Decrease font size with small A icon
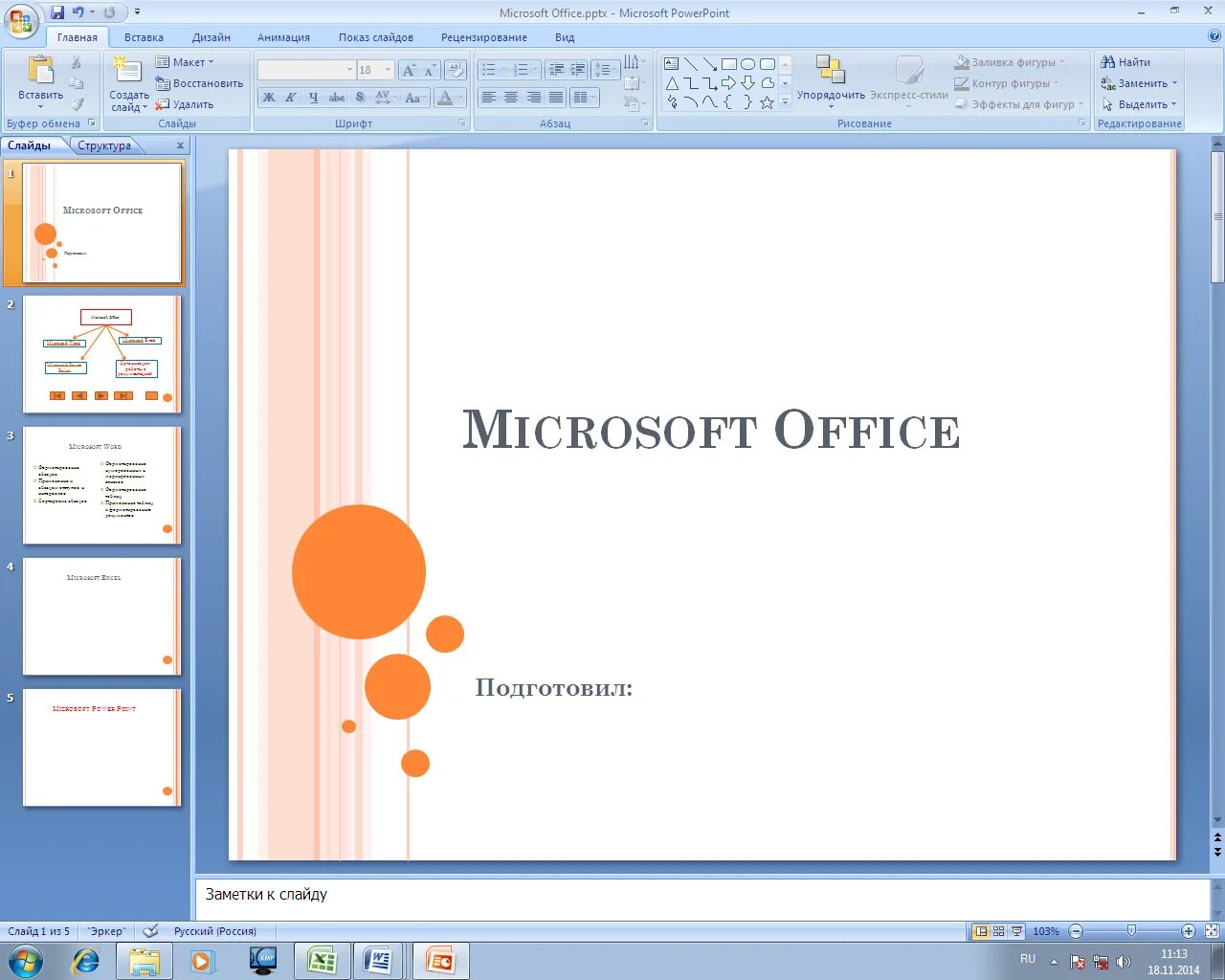1225x980 pixels. (430, 70)
